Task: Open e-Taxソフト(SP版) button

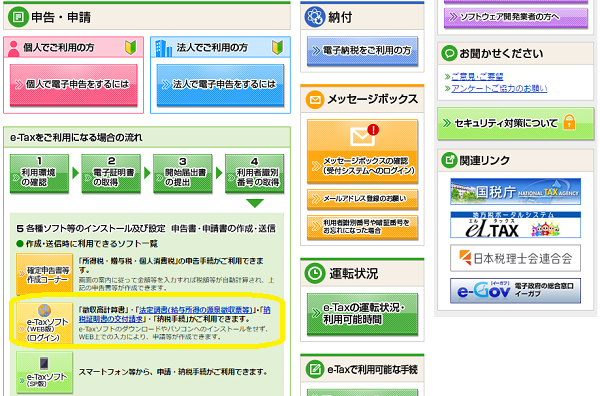Action: pyautogui.click(x=44, y=372)
